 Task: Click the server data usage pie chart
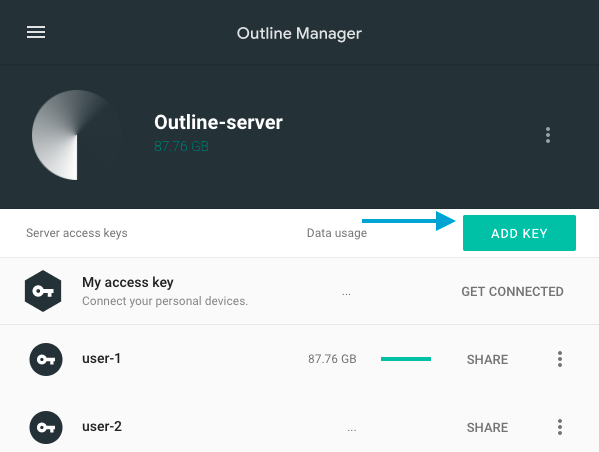point(77,135)
